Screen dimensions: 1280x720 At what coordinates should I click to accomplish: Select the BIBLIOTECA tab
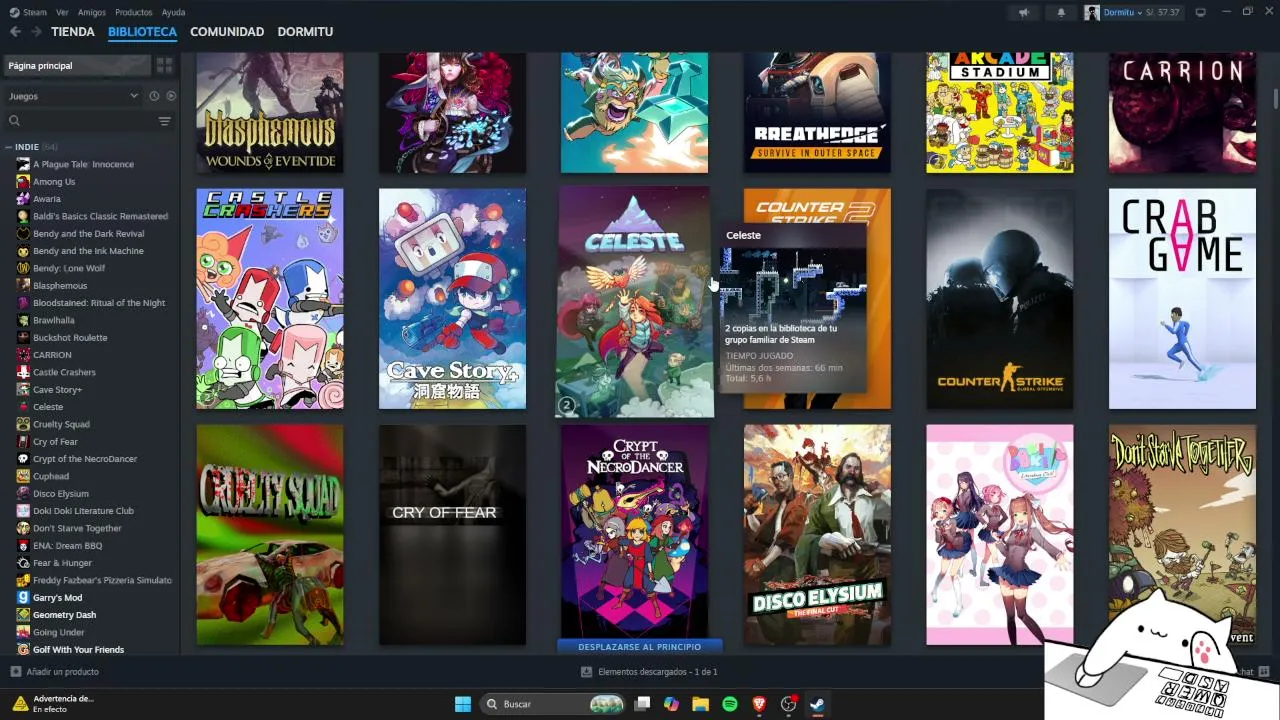pyautogui.click(x=142, y=32)
